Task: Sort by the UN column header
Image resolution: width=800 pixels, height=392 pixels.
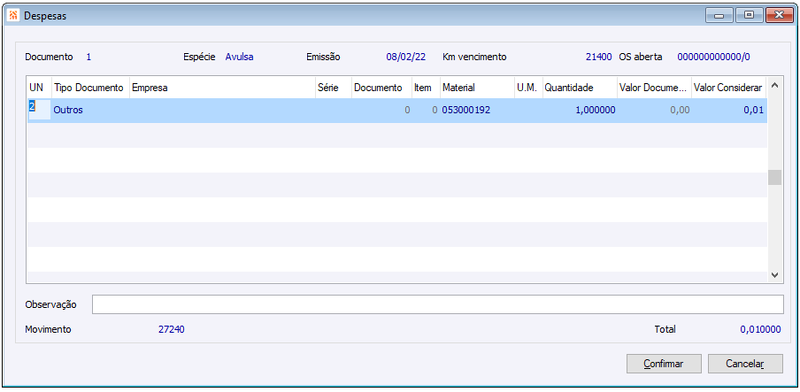Action: point(39,88)
